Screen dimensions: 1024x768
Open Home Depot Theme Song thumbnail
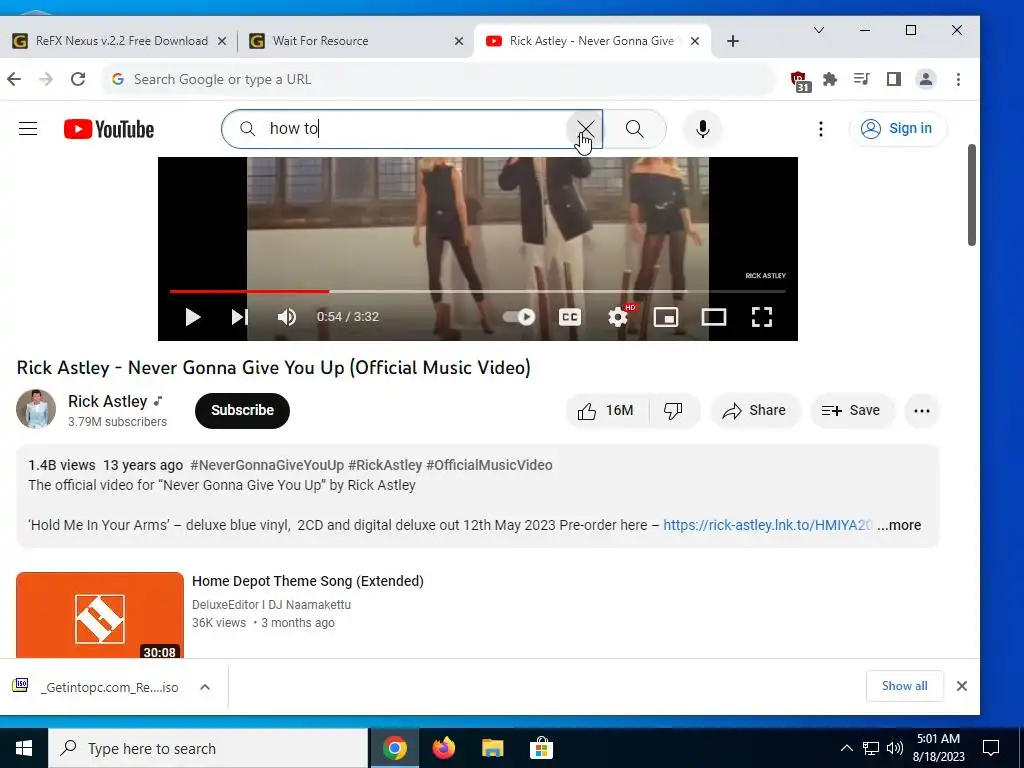point(100,615)
